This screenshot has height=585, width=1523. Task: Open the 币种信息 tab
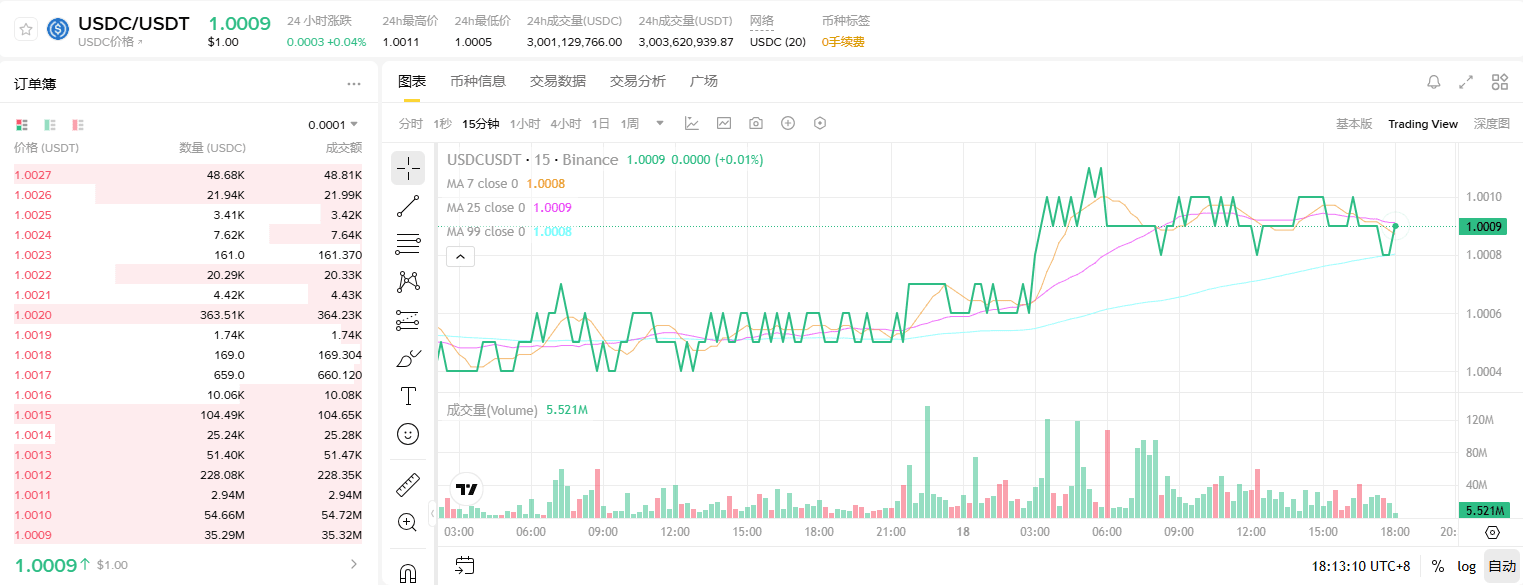coord(478,81)
